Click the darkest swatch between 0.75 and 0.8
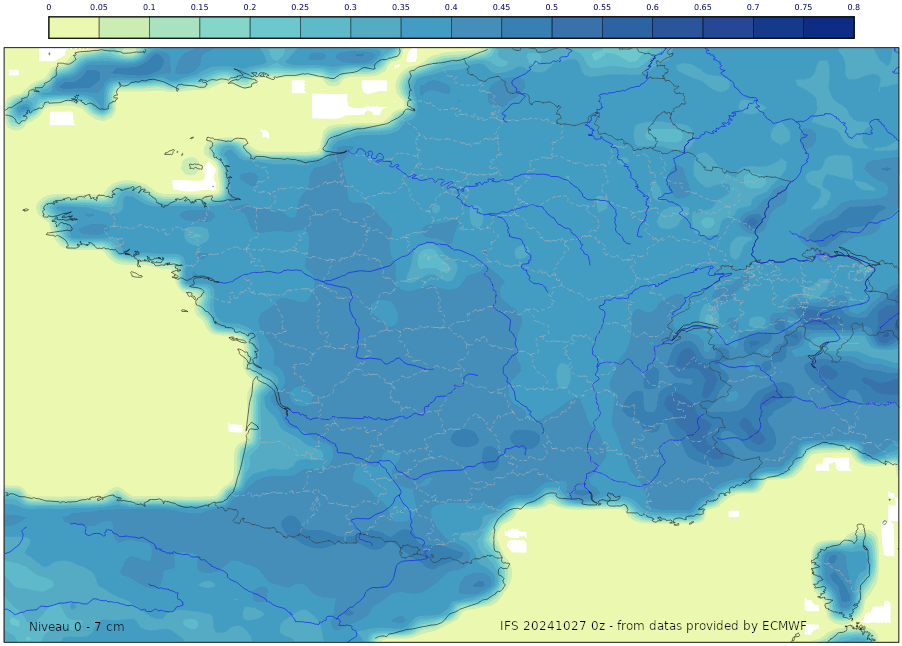 (829, 27)
